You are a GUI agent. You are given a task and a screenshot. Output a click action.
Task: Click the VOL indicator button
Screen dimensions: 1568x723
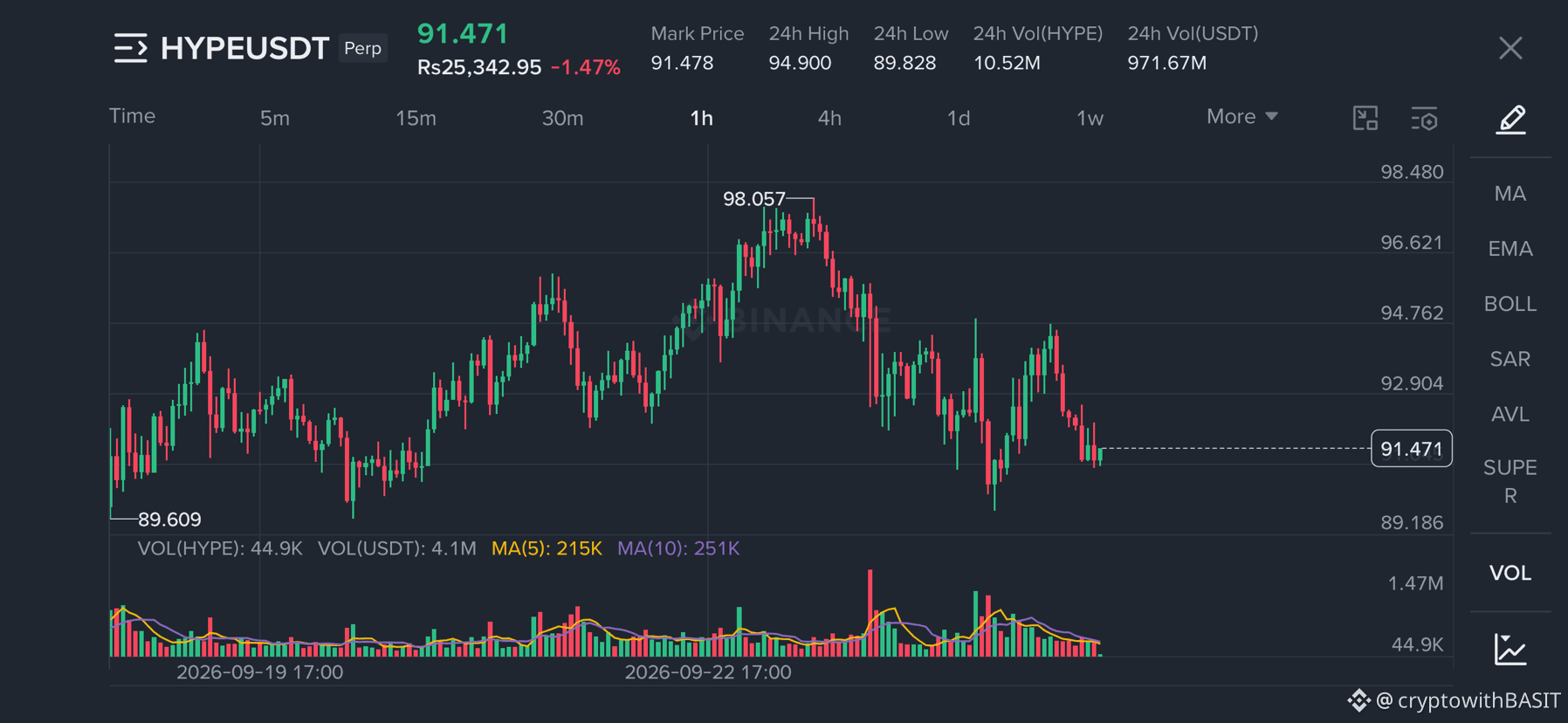[x=1510, y=573]
